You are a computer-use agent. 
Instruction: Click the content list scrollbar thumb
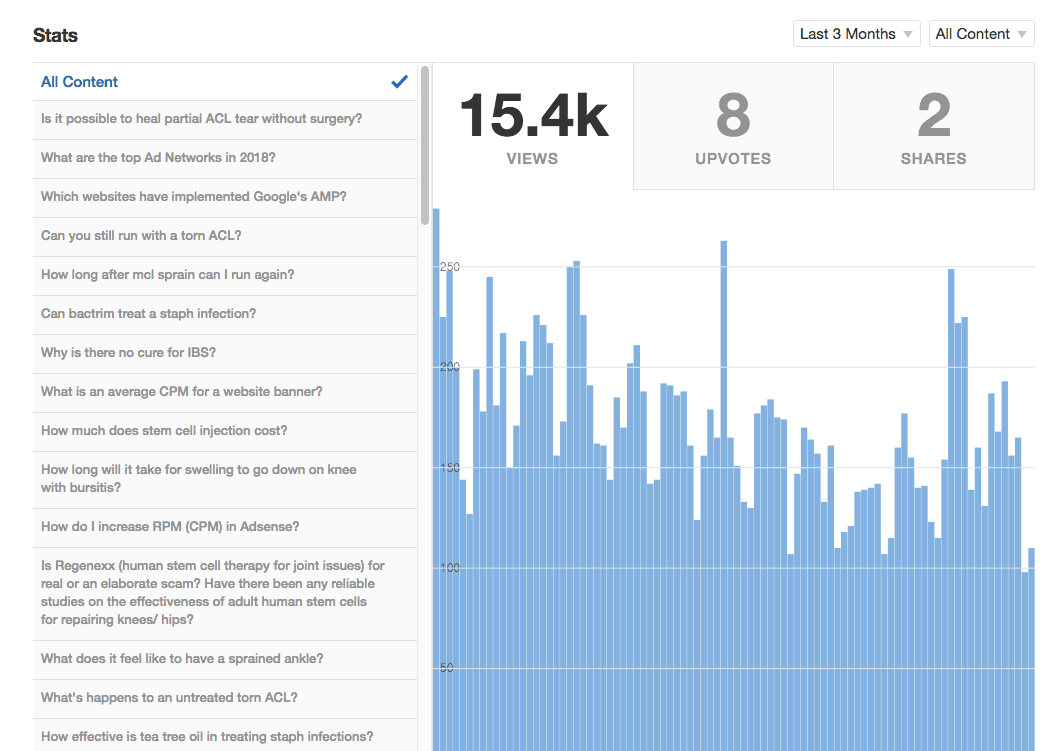coord(425,145)
